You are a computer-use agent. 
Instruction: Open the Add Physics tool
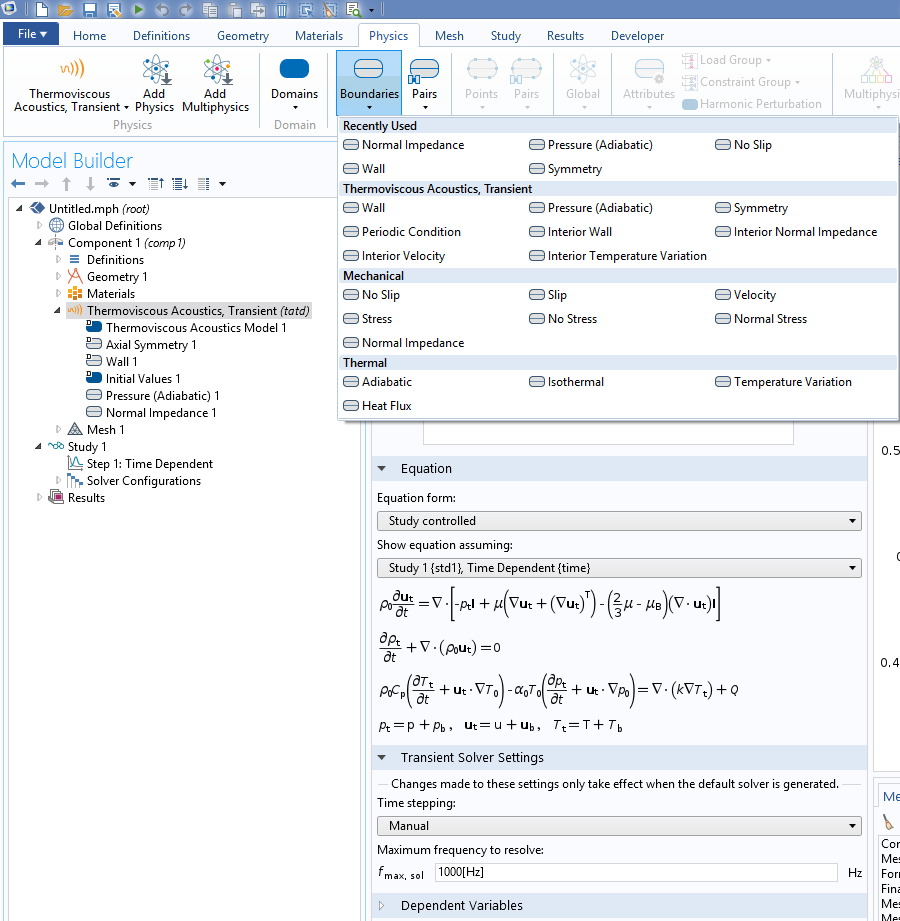[154, 83]
